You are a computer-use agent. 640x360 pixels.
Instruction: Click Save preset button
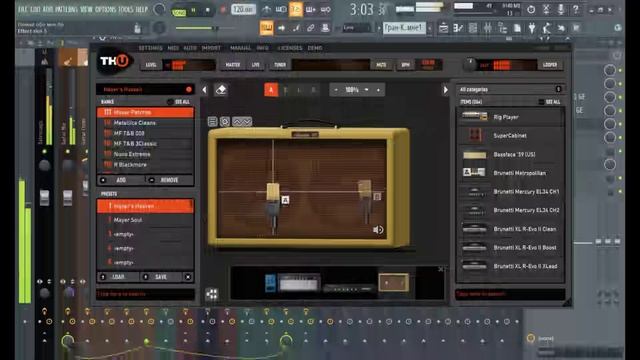pyautogui.click(x=160, y=277)
